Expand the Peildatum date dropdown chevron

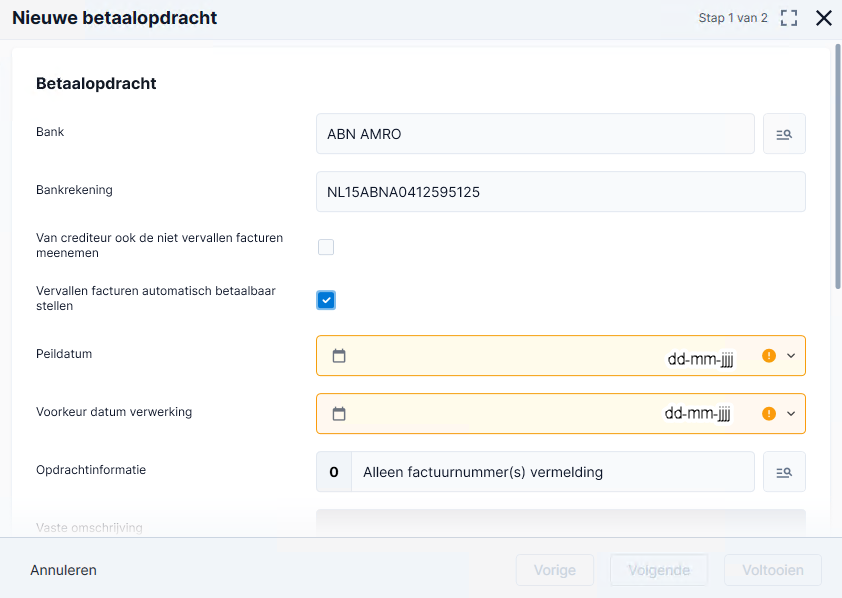click(x=791, y=355)
